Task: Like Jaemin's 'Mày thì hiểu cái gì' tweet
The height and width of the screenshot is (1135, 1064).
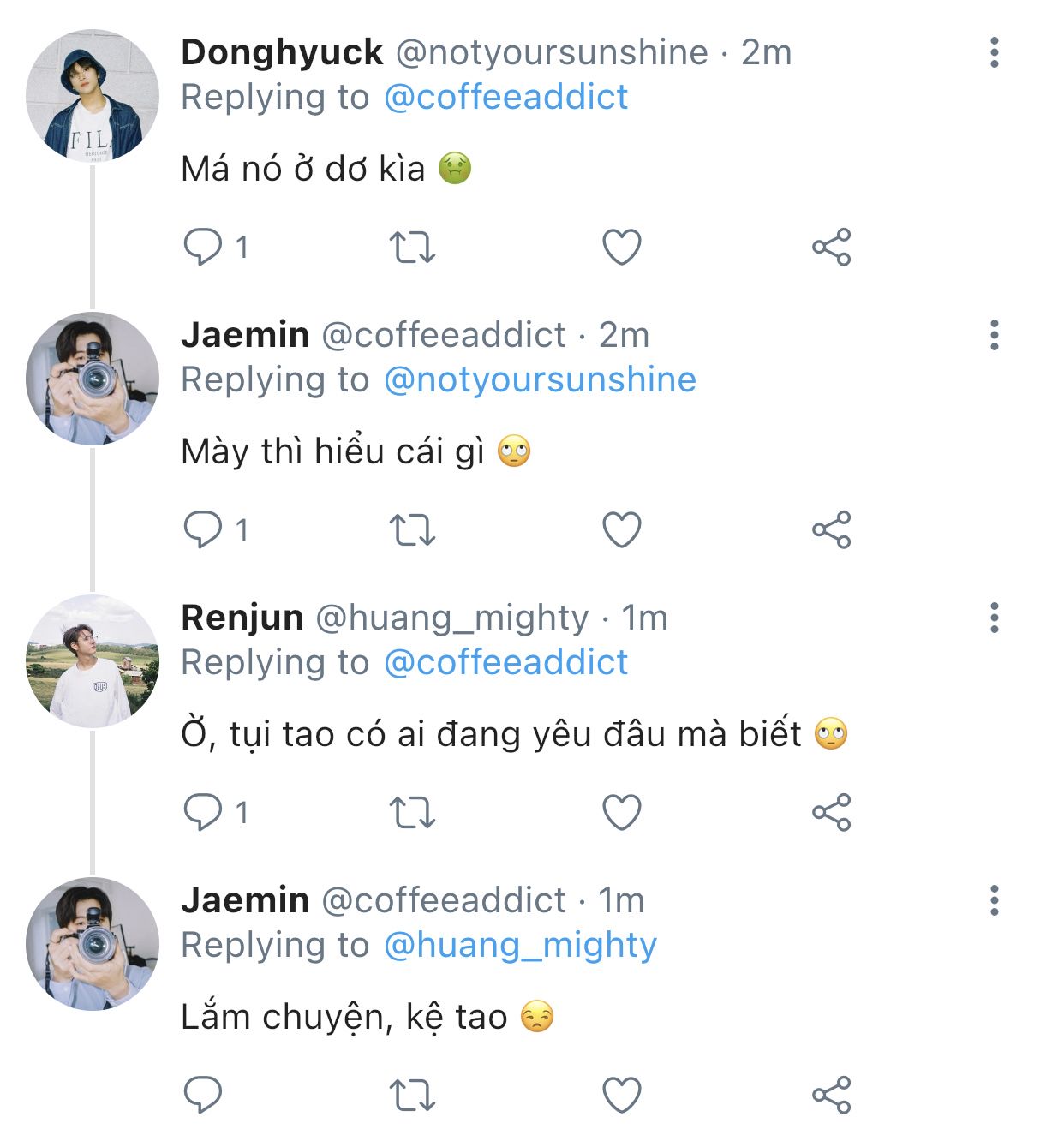Action: click(x=622, y=529)
